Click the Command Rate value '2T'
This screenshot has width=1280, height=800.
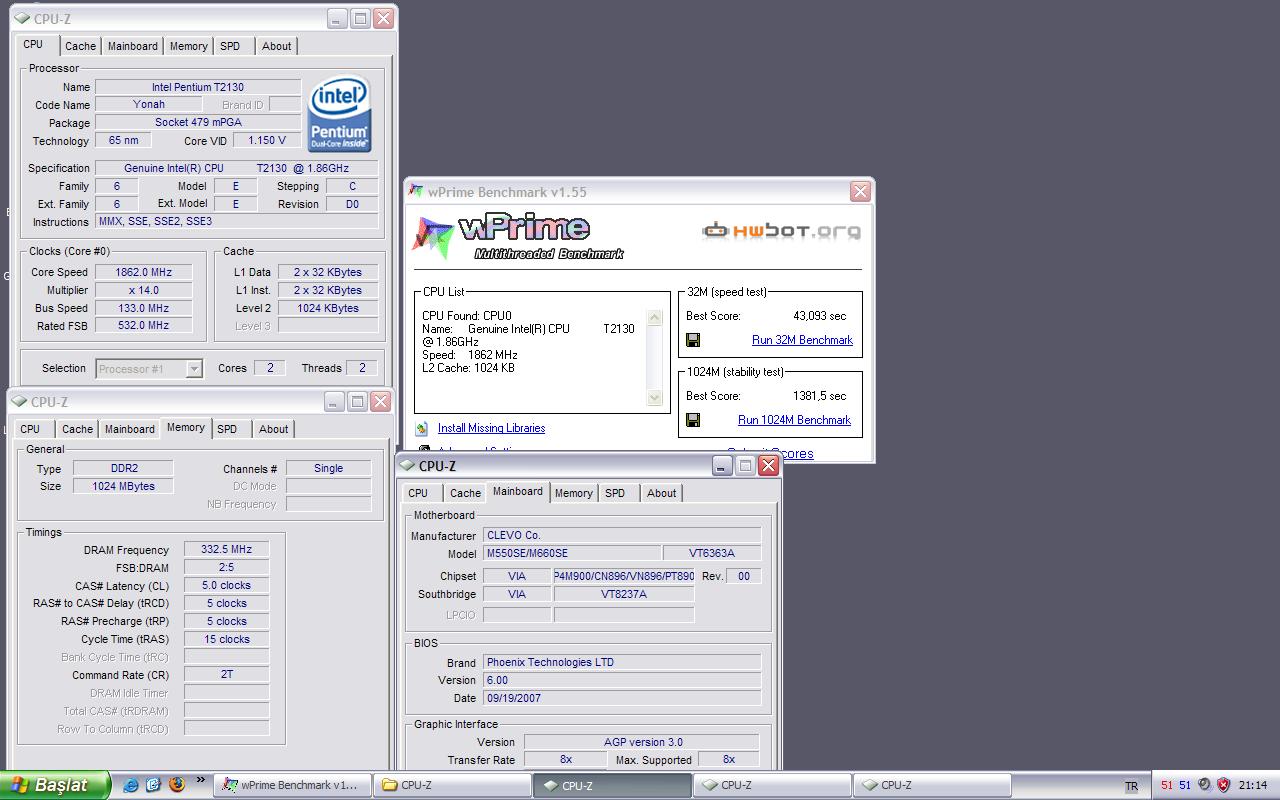[x=226, y=674]
